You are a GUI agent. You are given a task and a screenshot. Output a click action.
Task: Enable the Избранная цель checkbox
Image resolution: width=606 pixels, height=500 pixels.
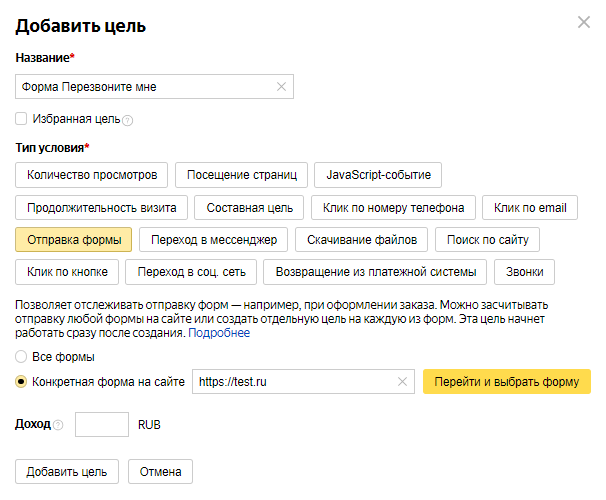point(22,119)
